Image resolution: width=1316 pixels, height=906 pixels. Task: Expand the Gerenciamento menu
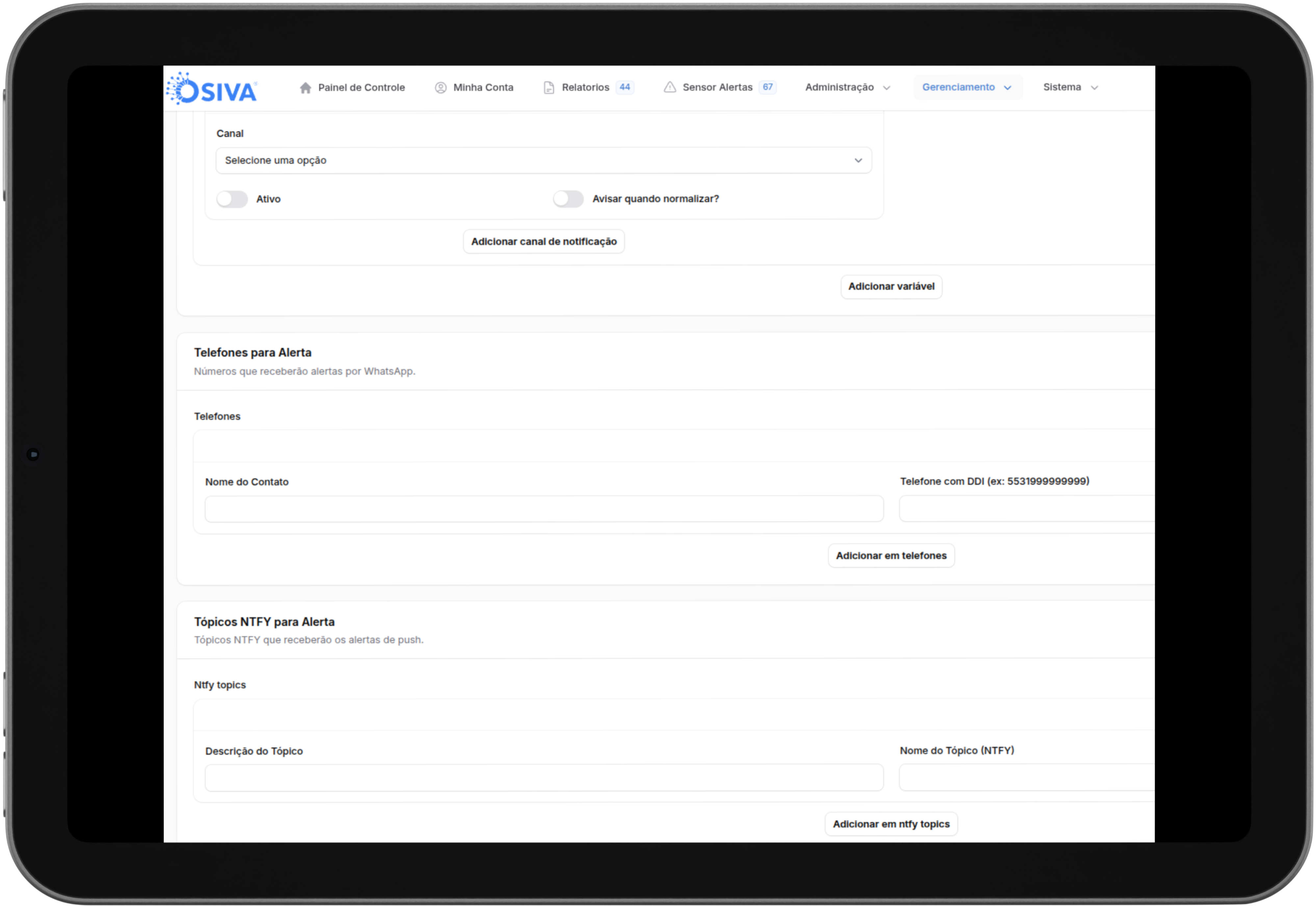[x=968, y=88]
